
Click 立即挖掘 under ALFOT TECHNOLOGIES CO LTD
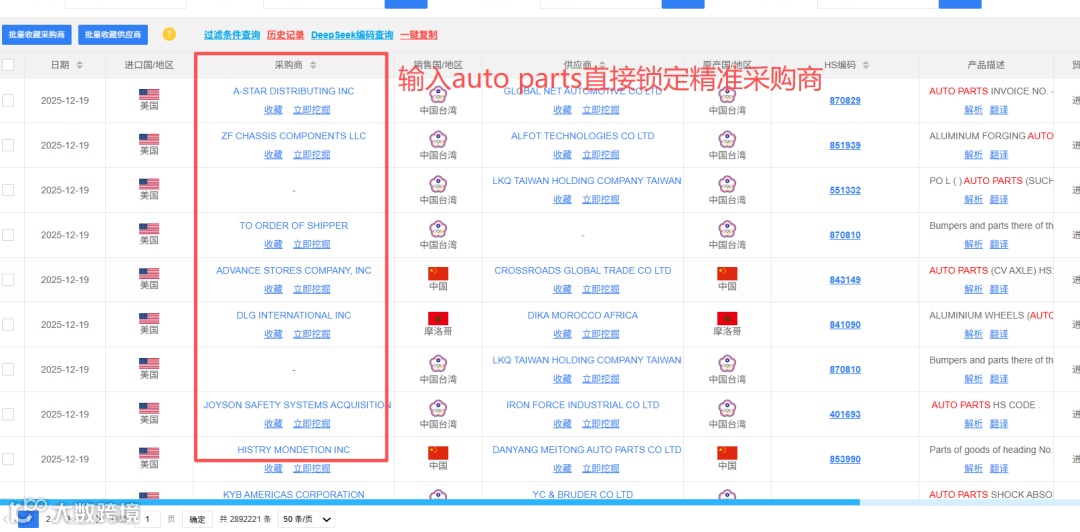pyautogui.click(x=601, y=154)
